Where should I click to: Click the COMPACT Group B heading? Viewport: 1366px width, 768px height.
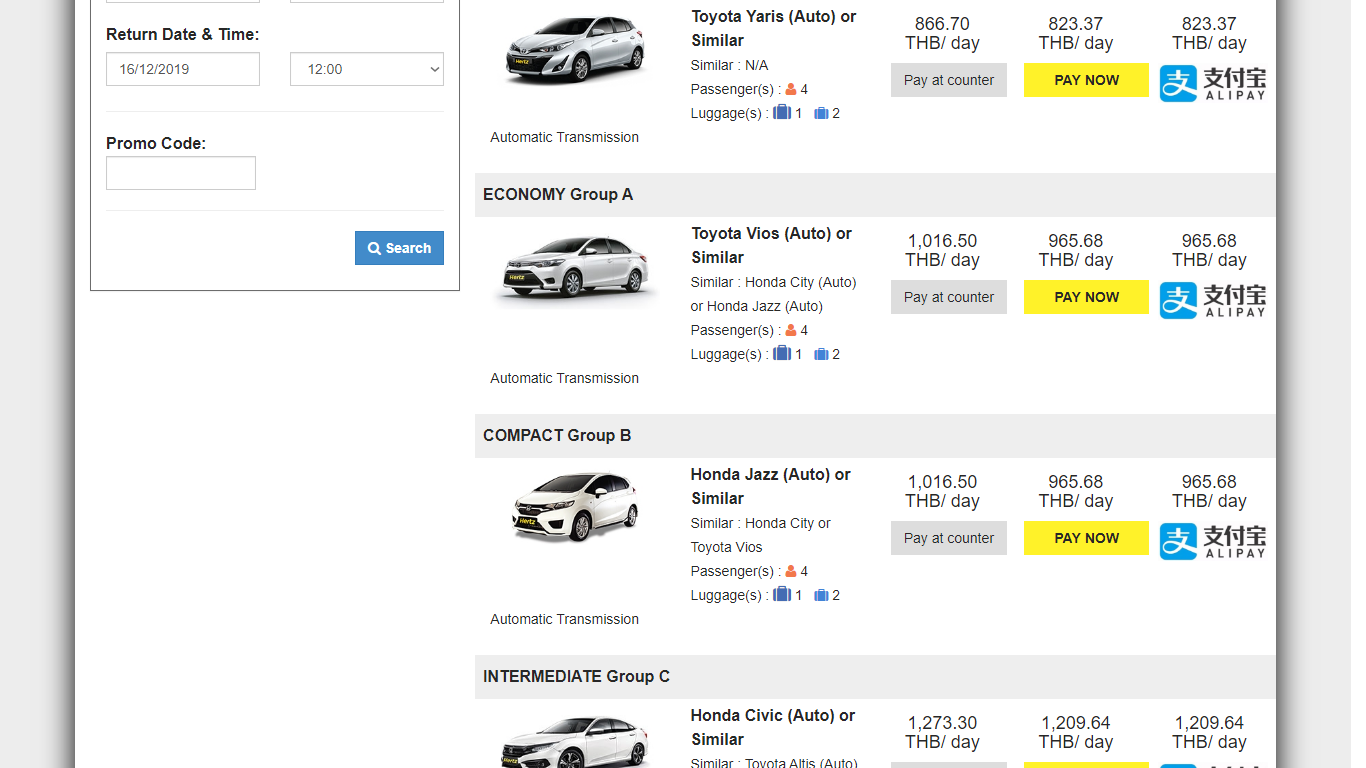click(x=557, y=435)
